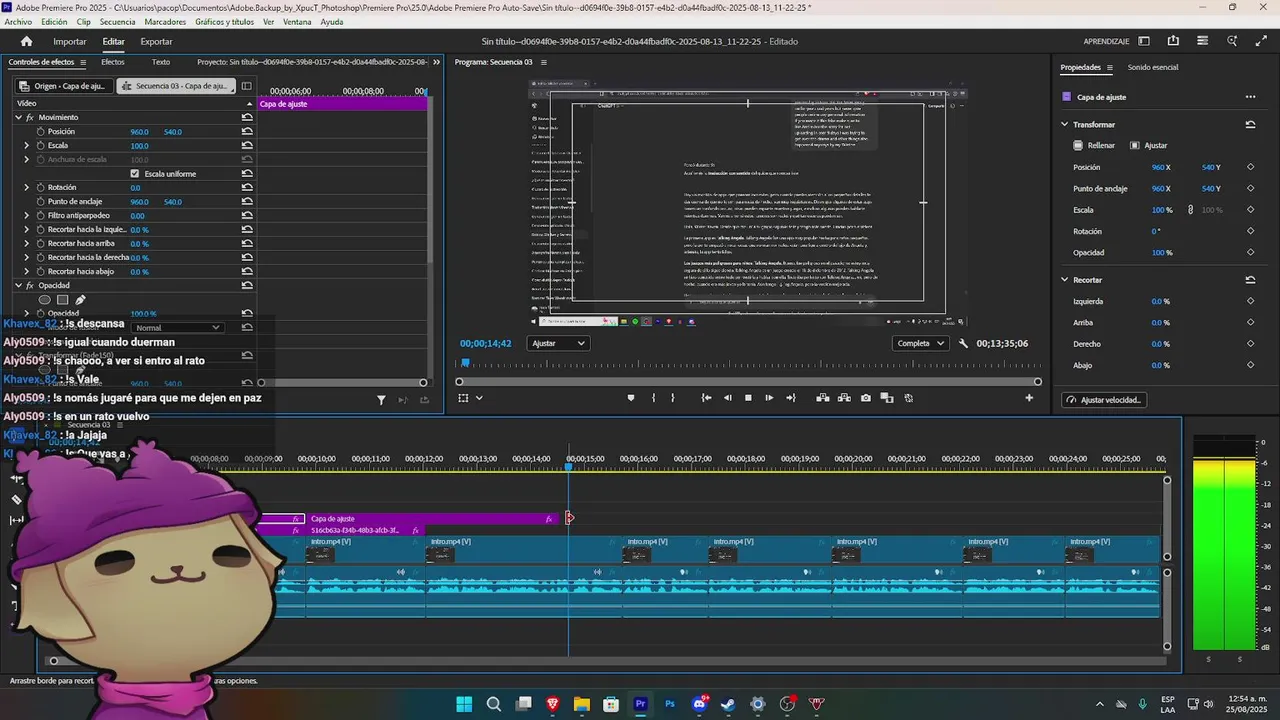Click the Program monitor playhead marker

[465, 363]
